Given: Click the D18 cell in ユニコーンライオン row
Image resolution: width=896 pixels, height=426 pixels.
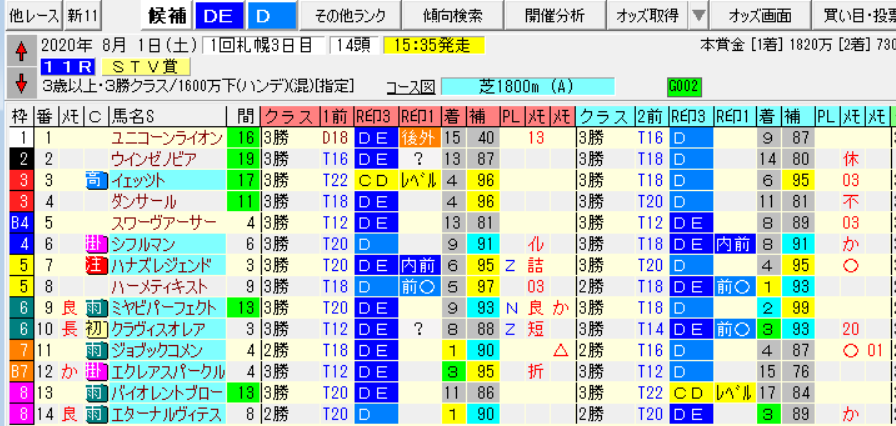Looking at the screenshot, I should 335,138.
